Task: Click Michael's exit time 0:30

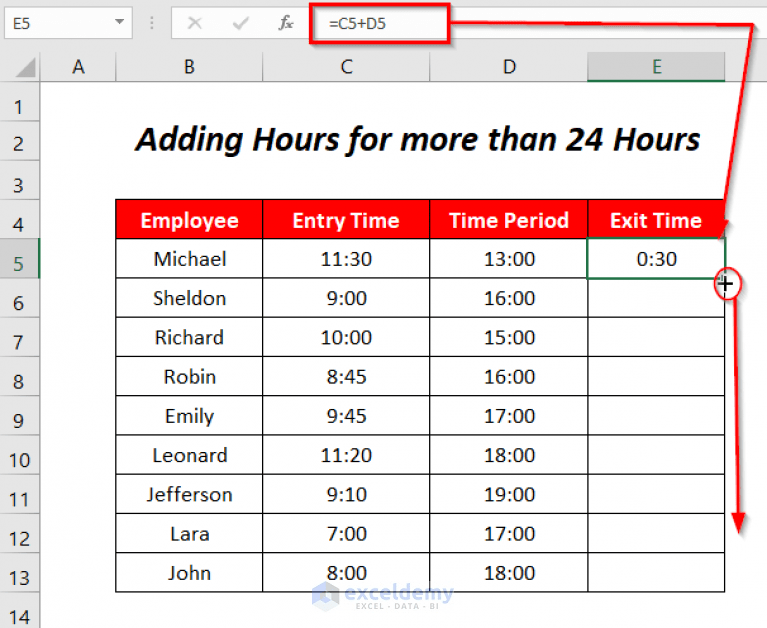Action: tap(656, 259)
